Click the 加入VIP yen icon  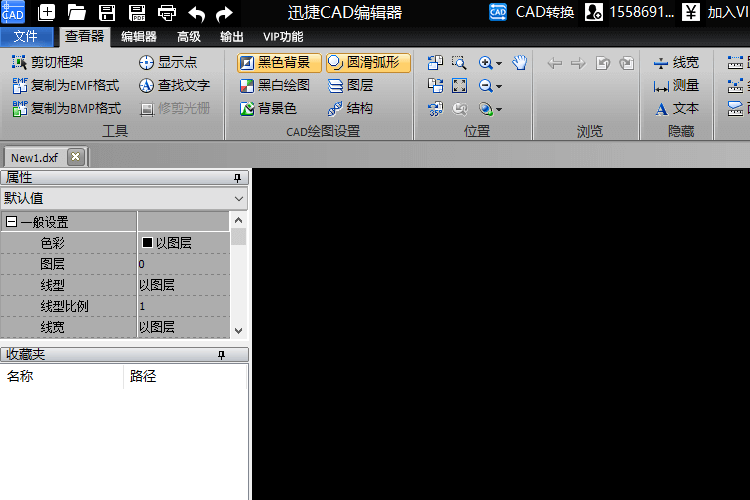[690, 12]
